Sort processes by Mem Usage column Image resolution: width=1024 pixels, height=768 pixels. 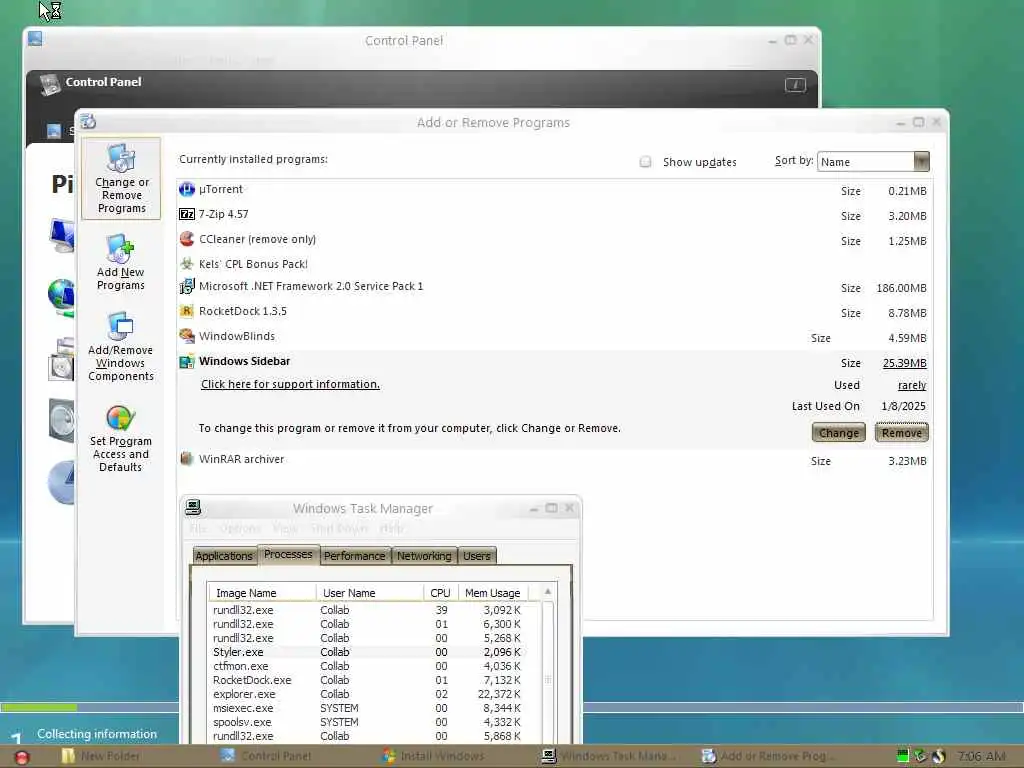492,592
